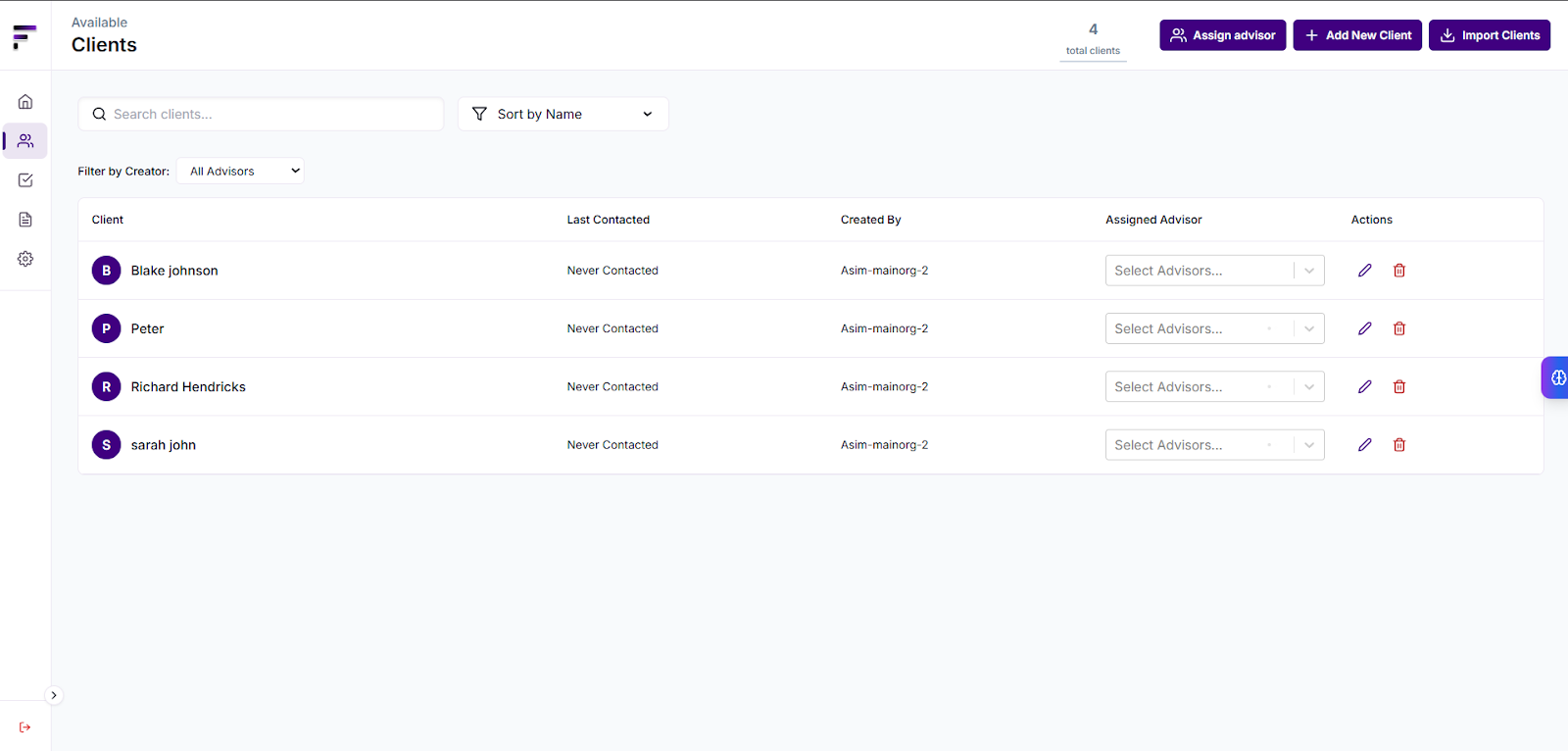Open the Clients section sidebar icon
Viewport: 1568px width, 751px height.
point(25,141)
